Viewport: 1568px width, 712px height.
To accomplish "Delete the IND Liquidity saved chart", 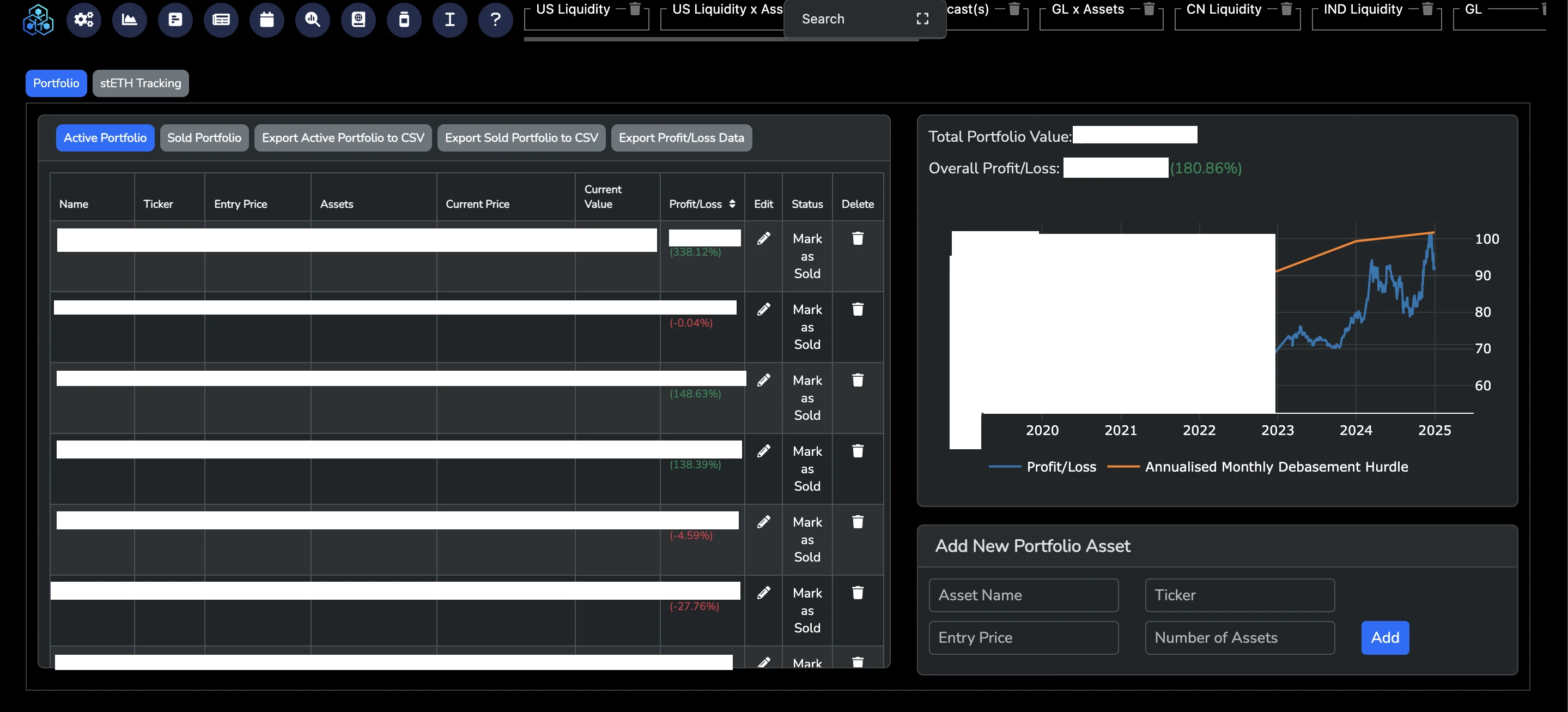I will pos(1427,9).
